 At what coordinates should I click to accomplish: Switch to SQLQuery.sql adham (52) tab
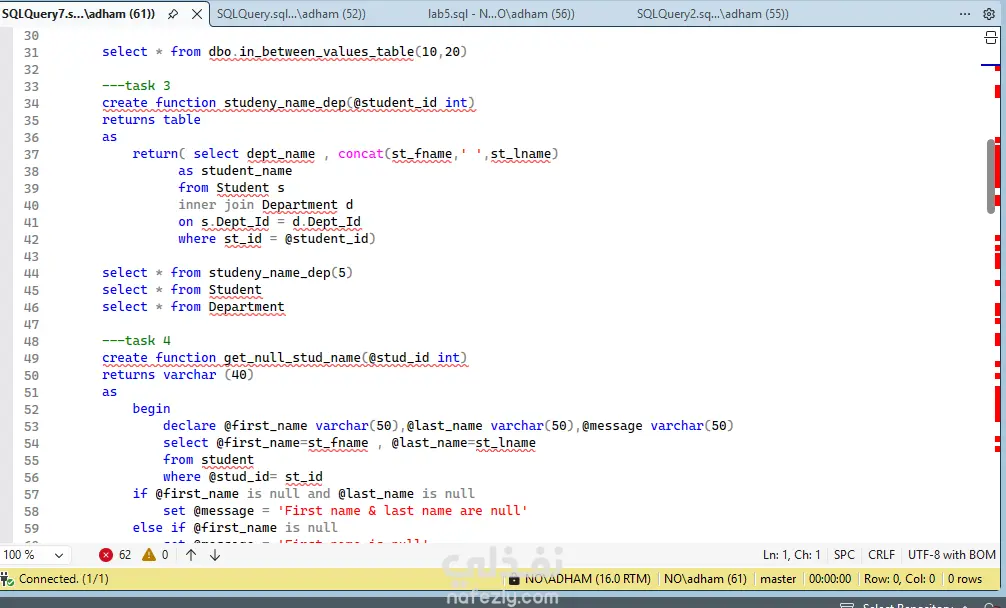[291, 13]
